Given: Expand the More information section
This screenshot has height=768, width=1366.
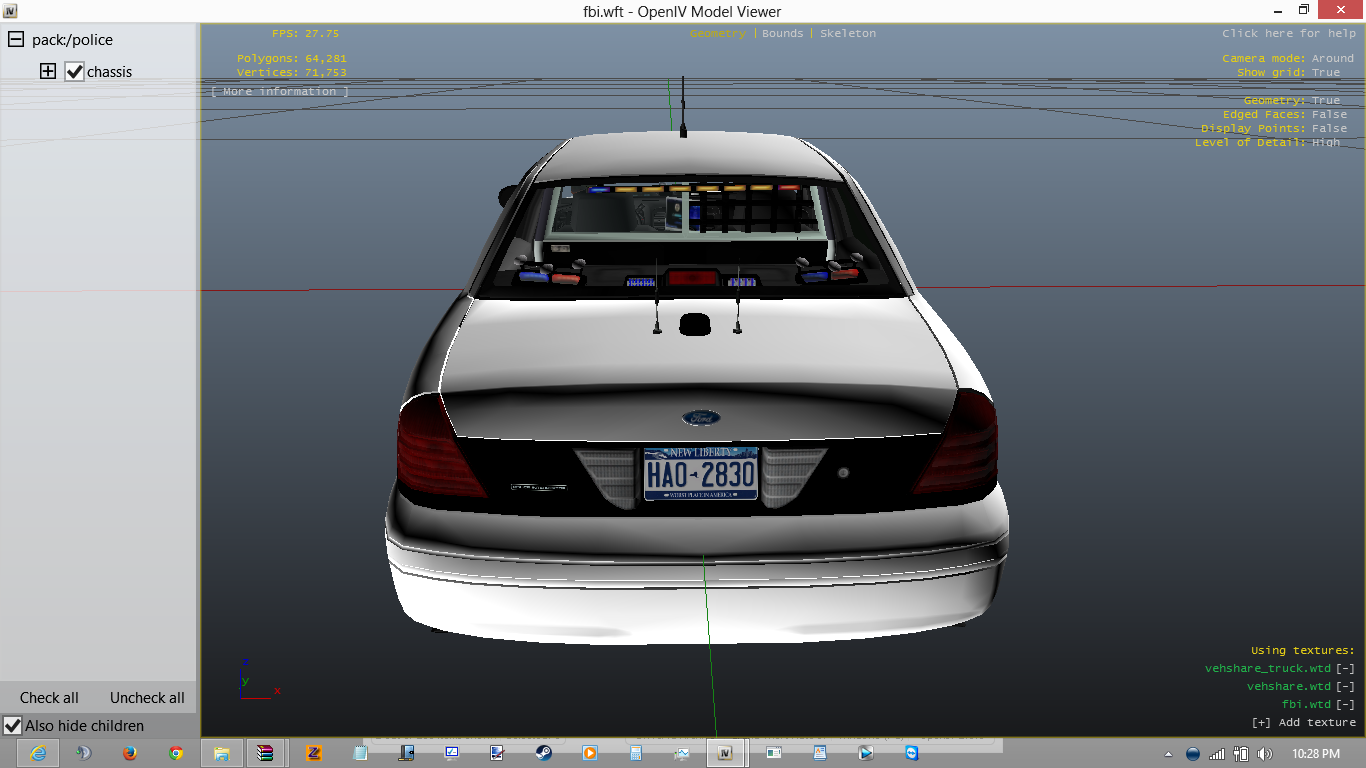Looking at the screenshot, I should tap(280, 91).
